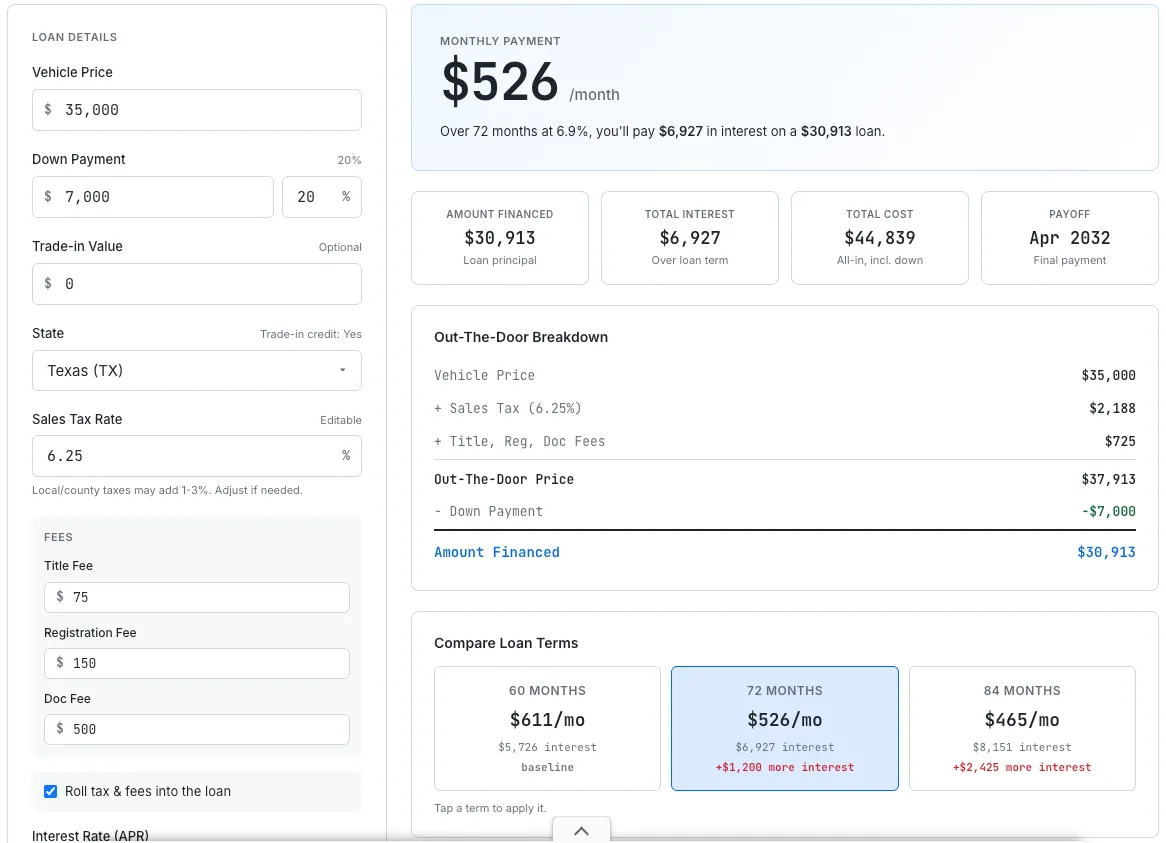Click the Amount Financed blue text
The width and height of the screenshot is (1166, 843).
497,551
